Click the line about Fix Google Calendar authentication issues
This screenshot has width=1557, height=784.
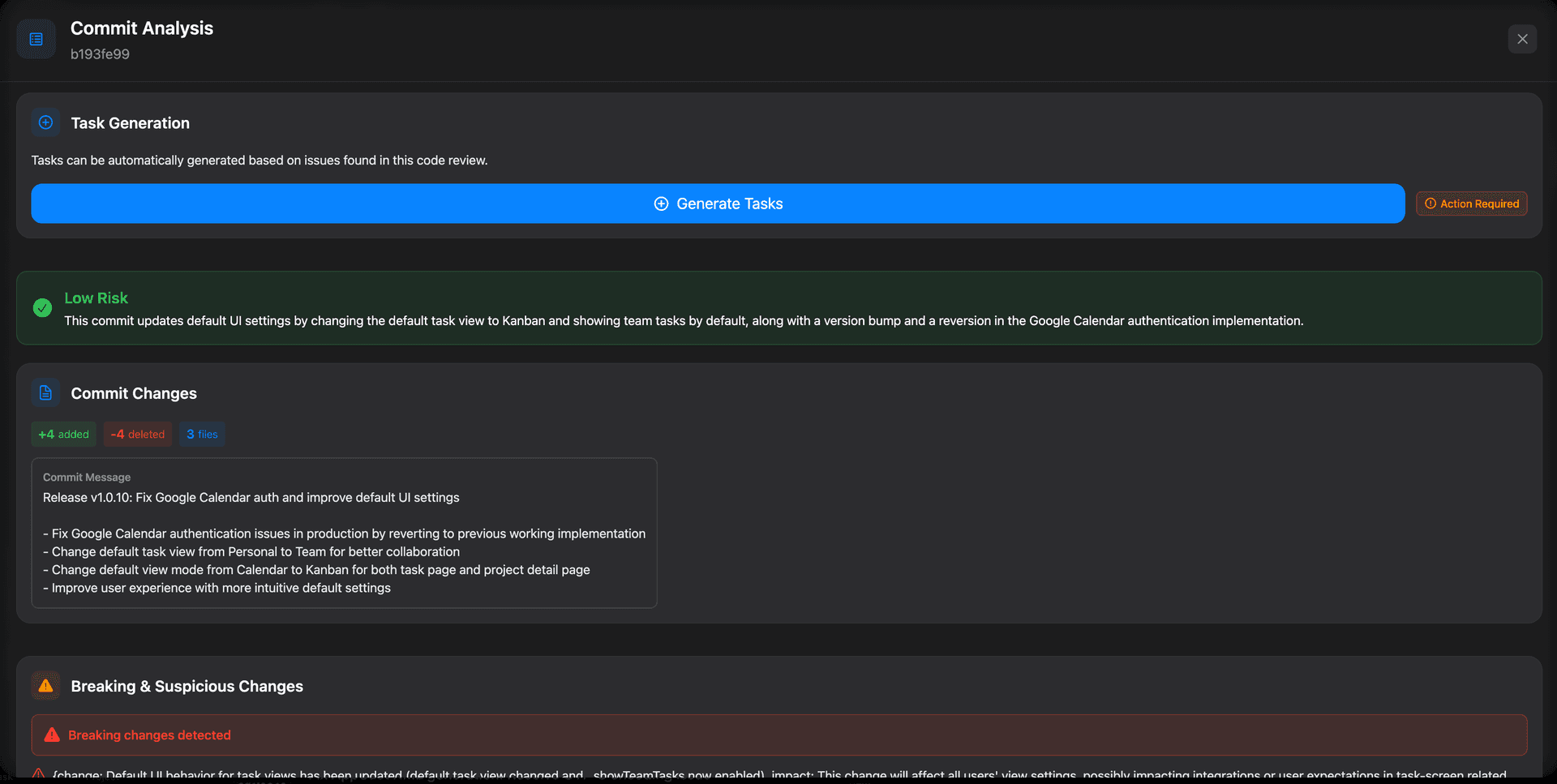[x=345, y=533]
